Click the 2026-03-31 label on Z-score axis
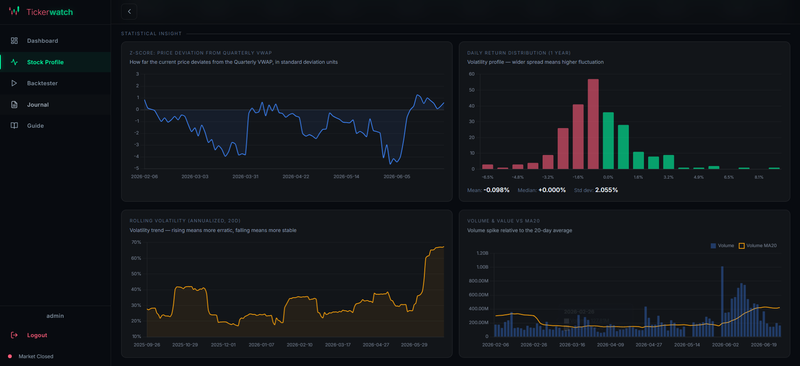Viewport: 800px width, 366px height. point(245,176)
